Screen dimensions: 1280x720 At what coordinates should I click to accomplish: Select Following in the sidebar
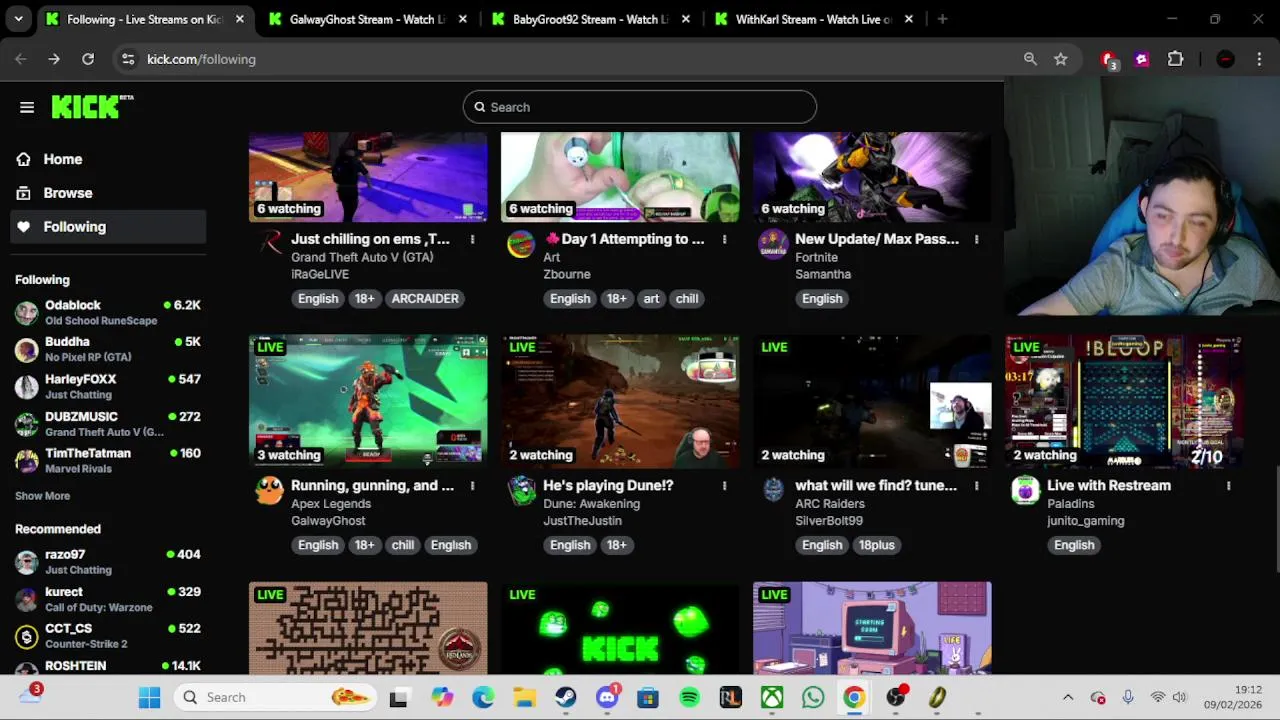(x=108, y=227)
